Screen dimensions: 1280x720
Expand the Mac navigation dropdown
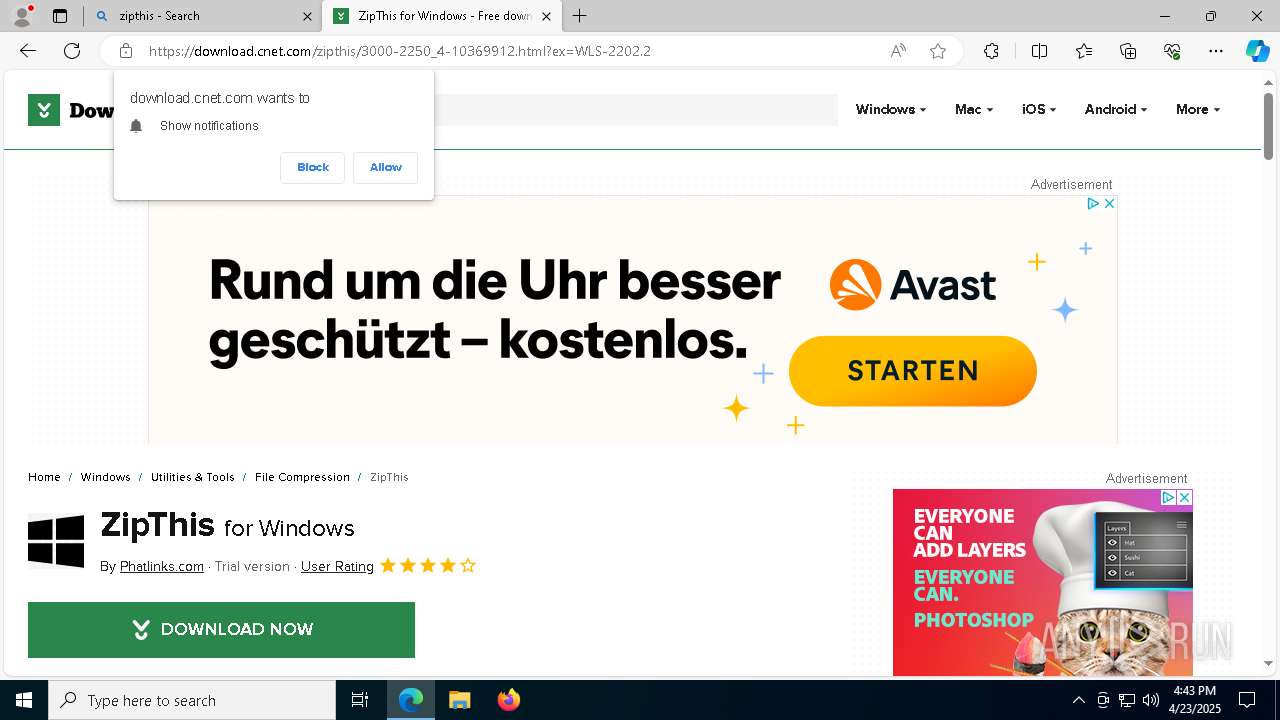973,110
